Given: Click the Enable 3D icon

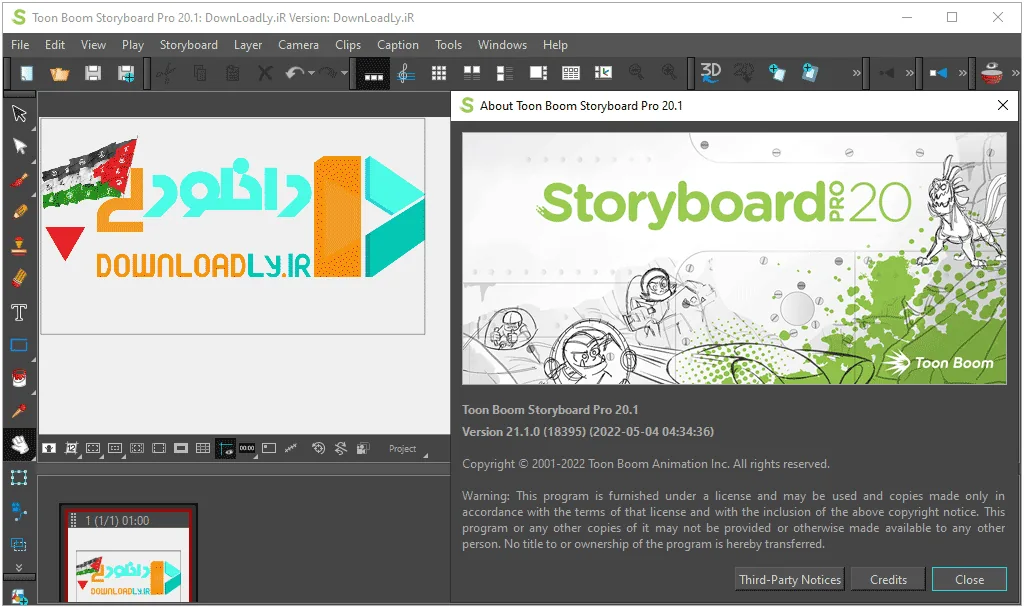Looking at the screenshot, I should click(x=710, y=73).
